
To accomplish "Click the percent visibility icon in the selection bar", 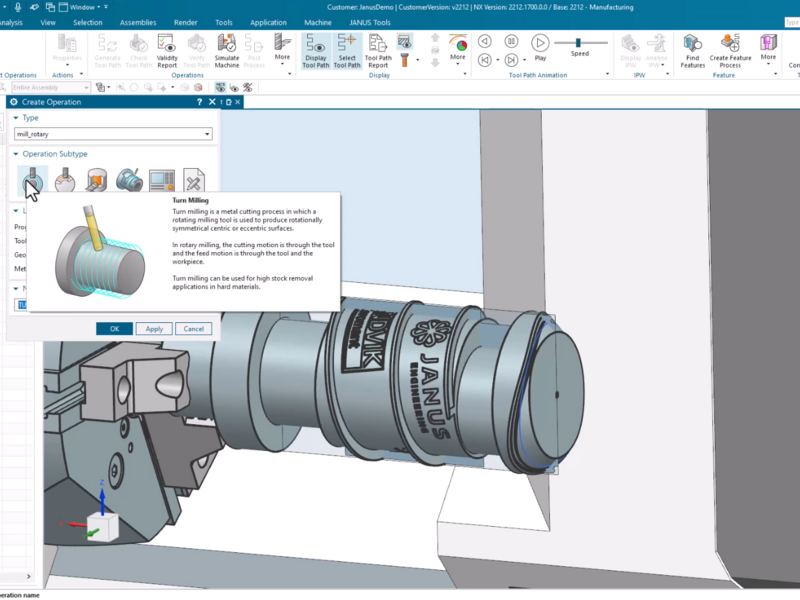I will pos(247,87).
